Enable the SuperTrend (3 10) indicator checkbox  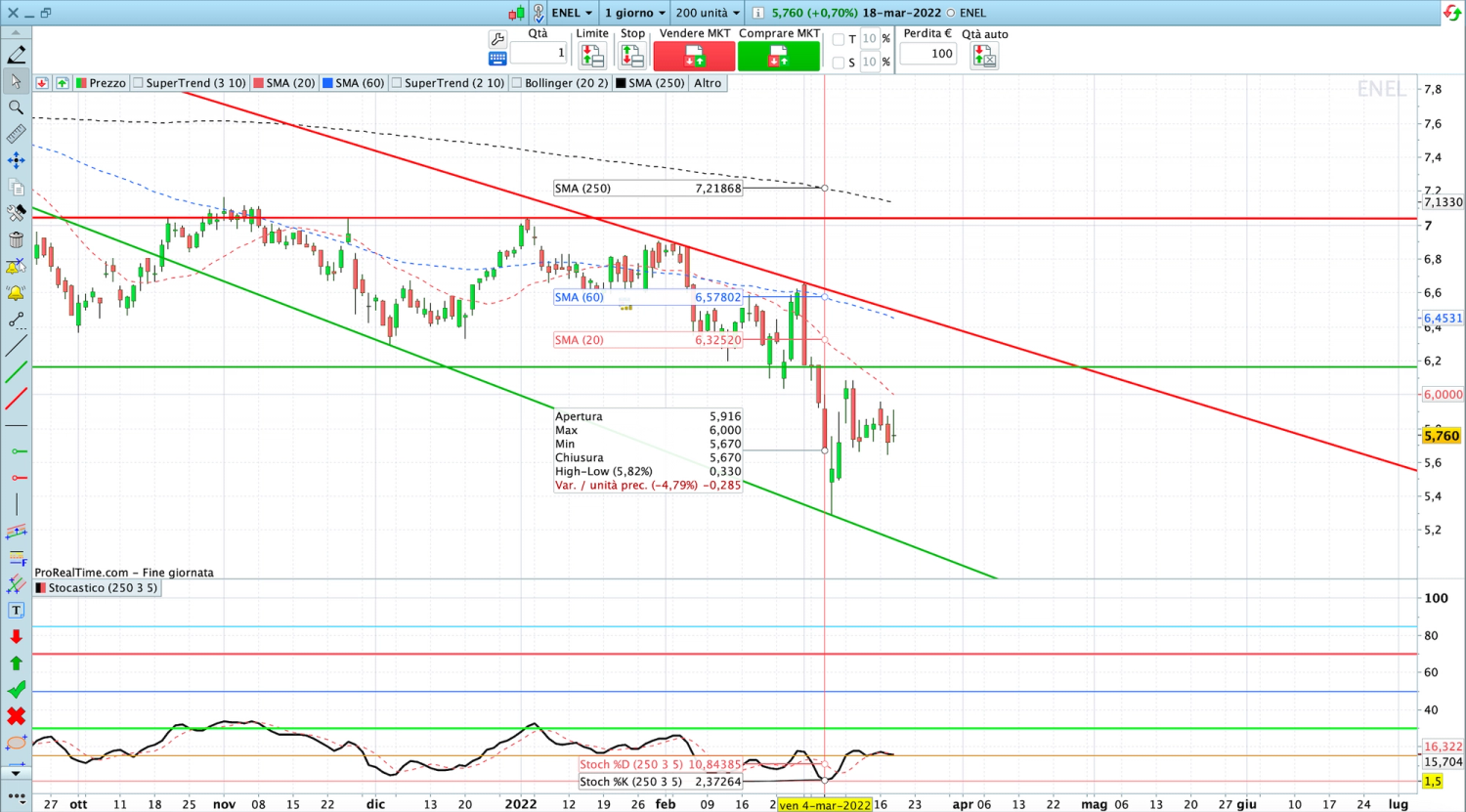pyautogui.click(x=138, y=83)
